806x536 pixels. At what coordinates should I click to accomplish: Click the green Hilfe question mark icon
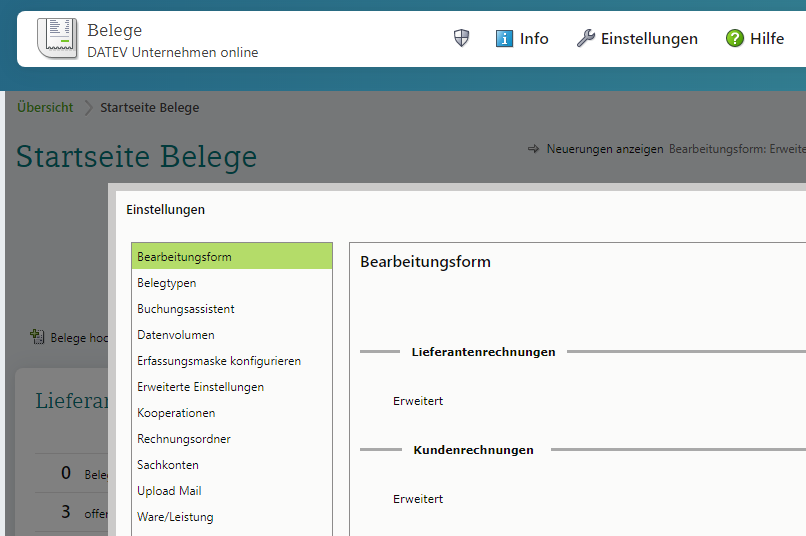tap(735, 38)
